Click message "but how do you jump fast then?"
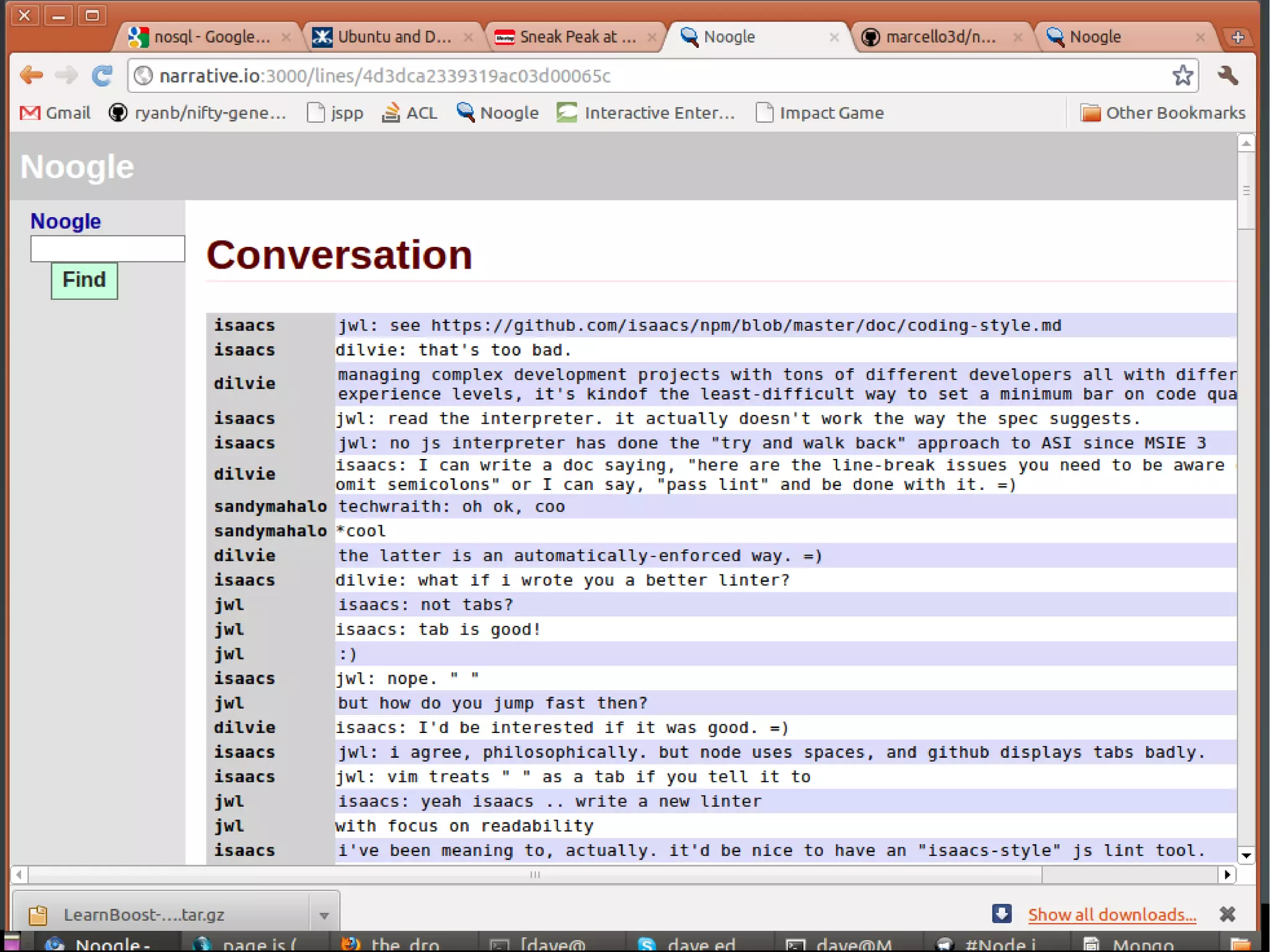The height and width of the screenshot is (952, 1270). pos(493,703)
